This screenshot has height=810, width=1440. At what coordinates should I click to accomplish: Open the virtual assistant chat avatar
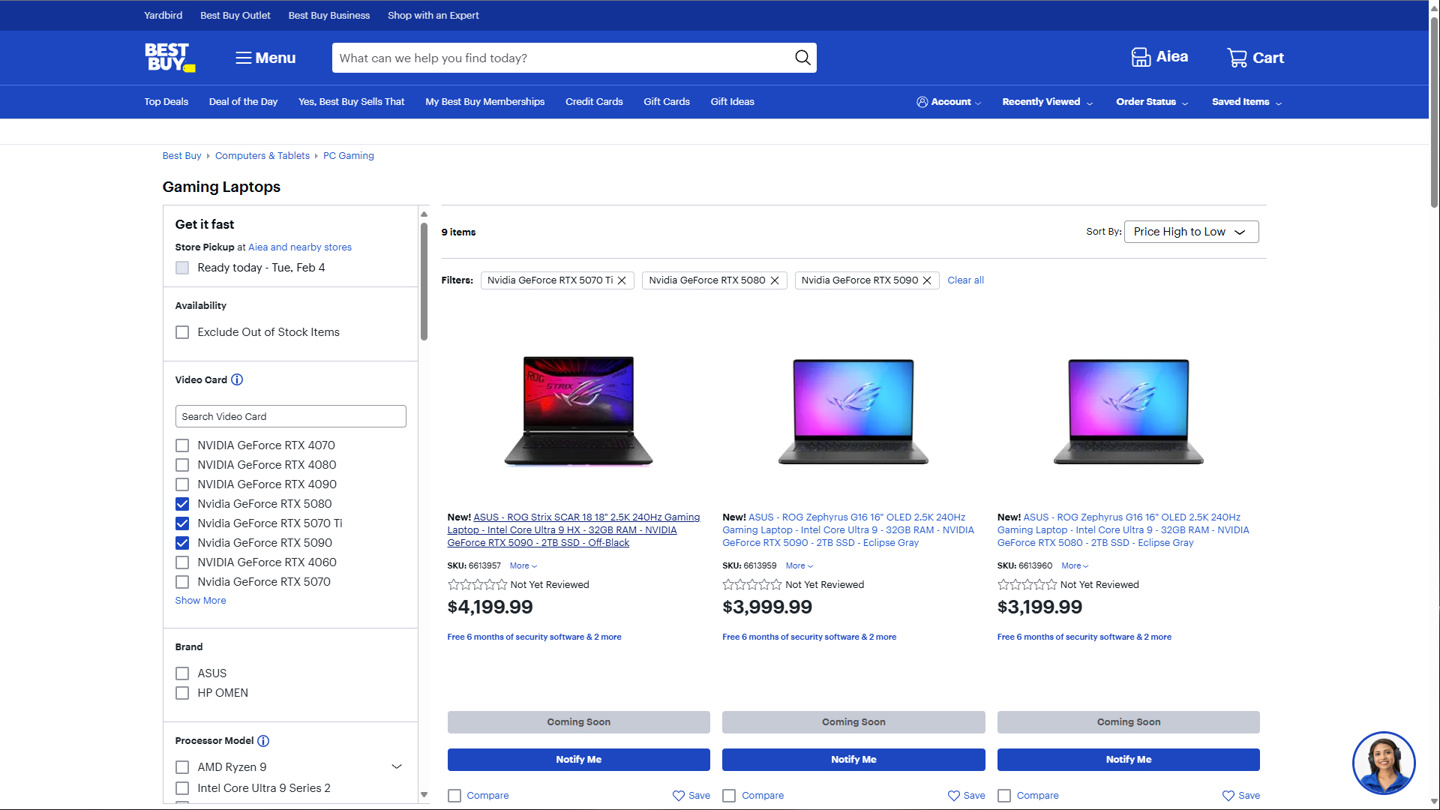click(1383, 763)
